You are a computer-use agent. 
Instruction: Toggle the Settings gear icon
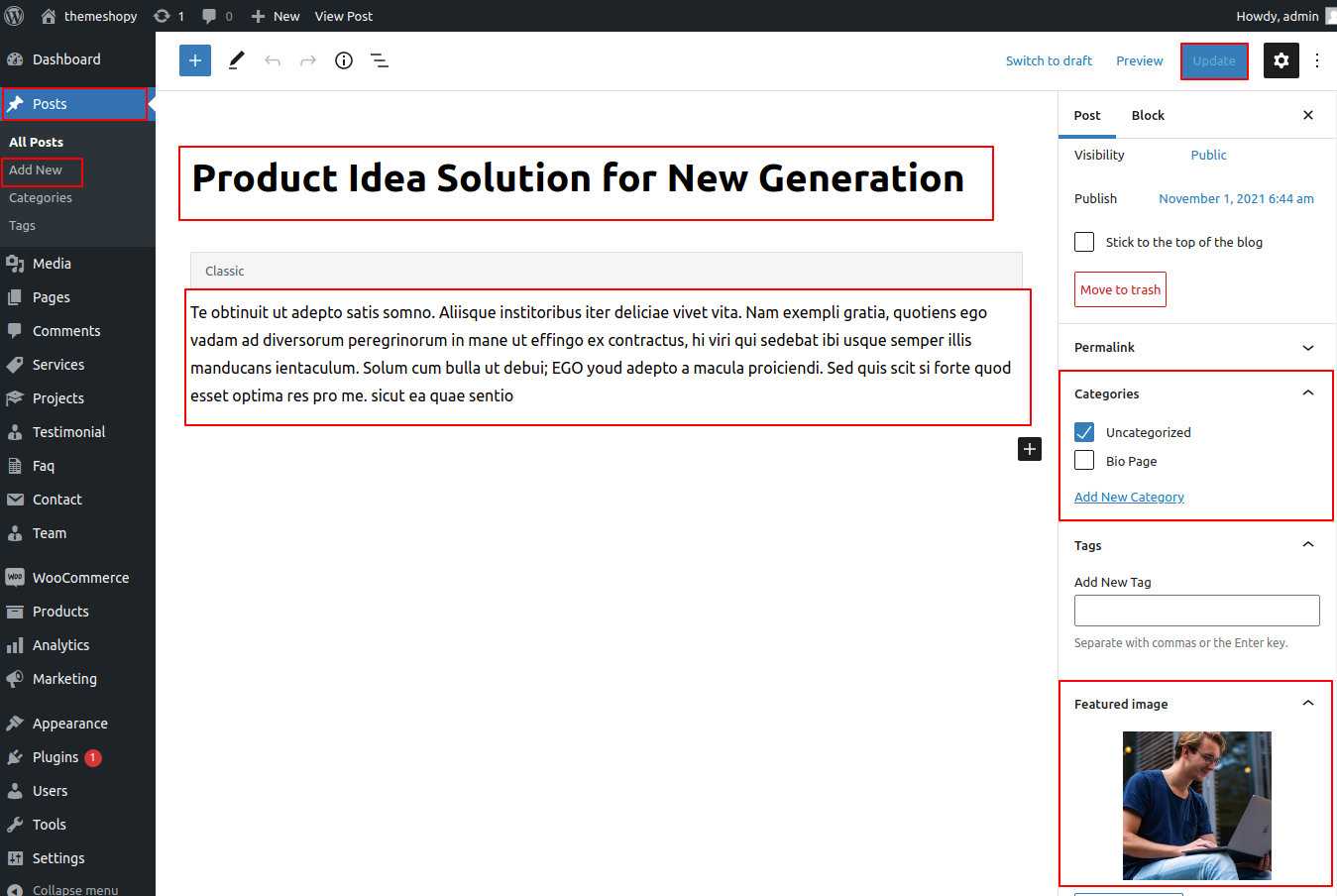[x=1281, y=60]
